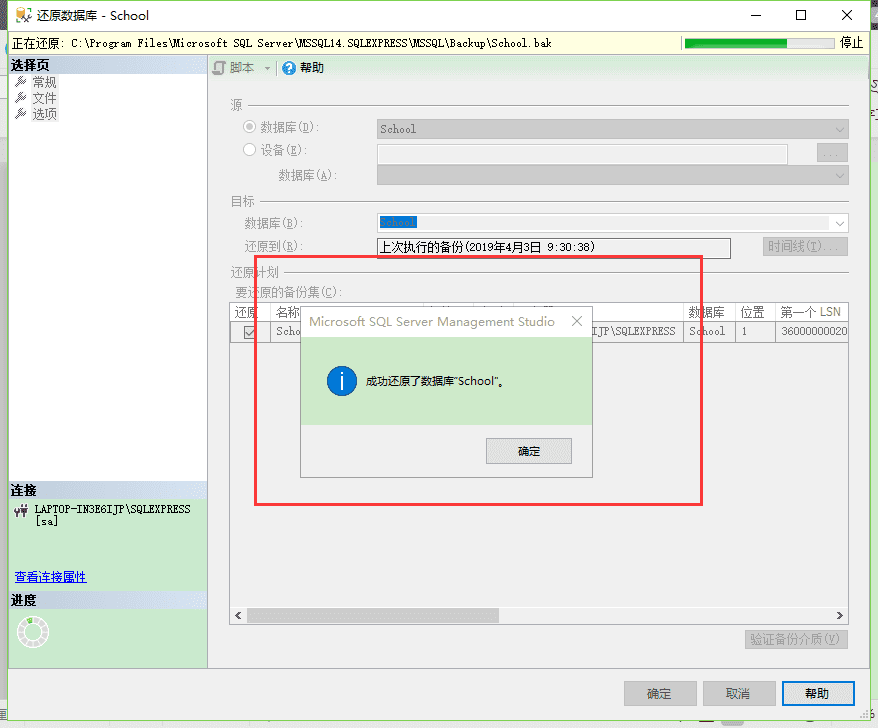The width and height of the screenshot is (878, 728).
Task: Click the server icon beside LAPTOP-IN3E6IJP\SQLEXPRESS
Action: 20,508
